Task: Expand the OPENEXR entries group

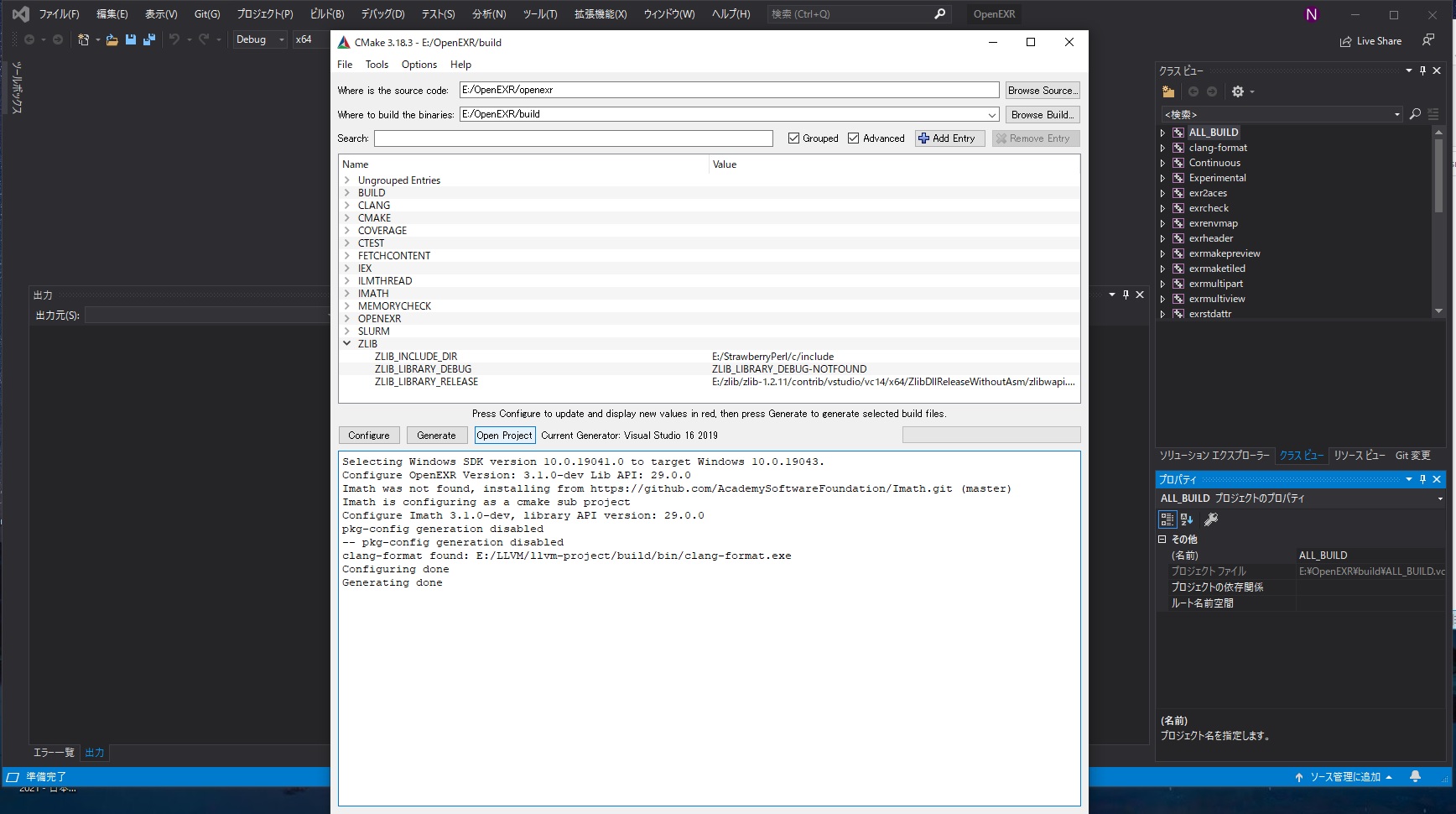Action: [x=347, y=318]
